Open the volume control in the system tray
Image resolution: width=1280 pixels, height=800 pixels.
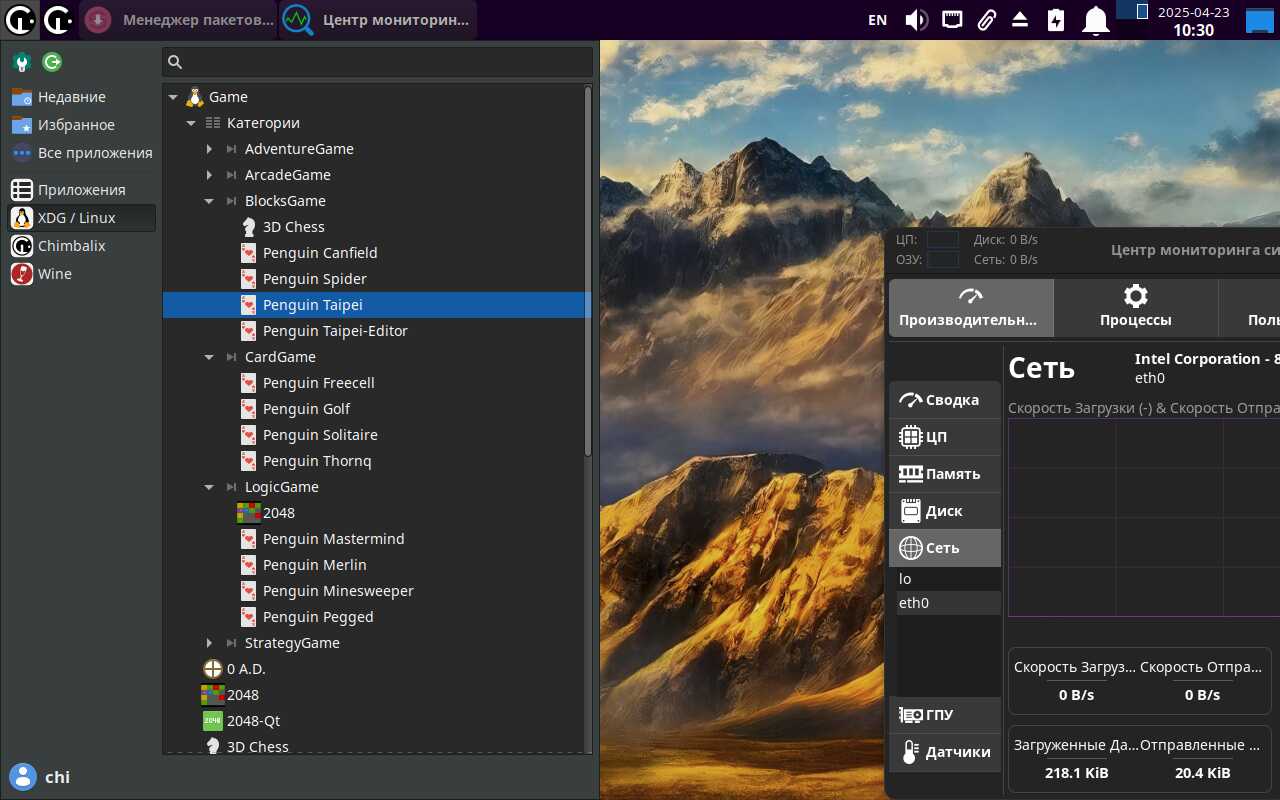(916, 20)
